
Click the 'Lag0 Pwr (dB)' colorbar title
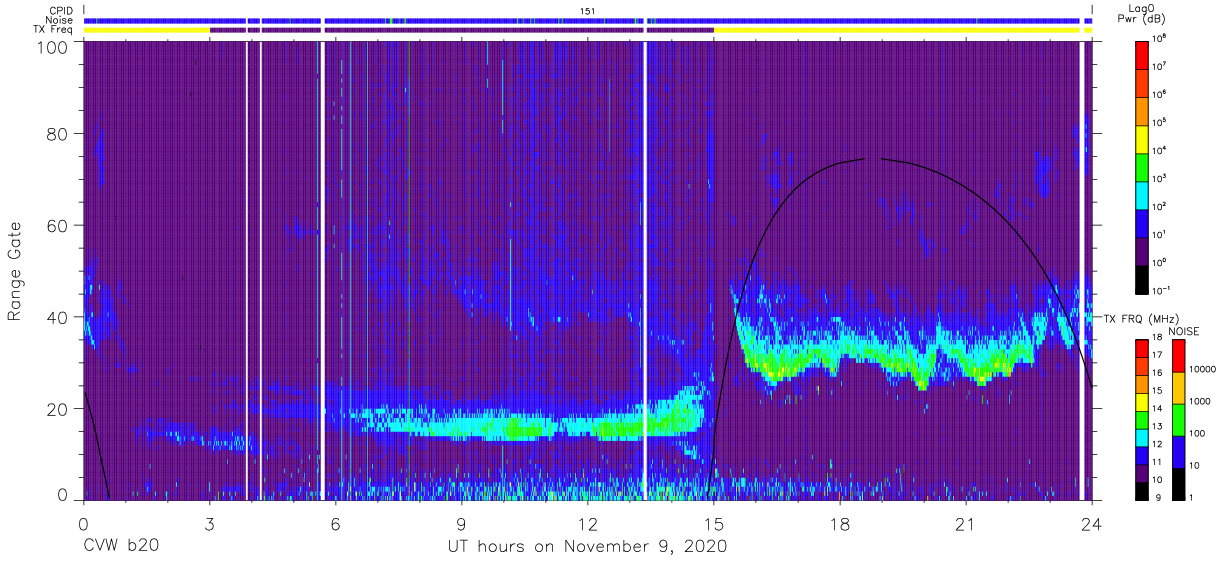[1141, 13]
